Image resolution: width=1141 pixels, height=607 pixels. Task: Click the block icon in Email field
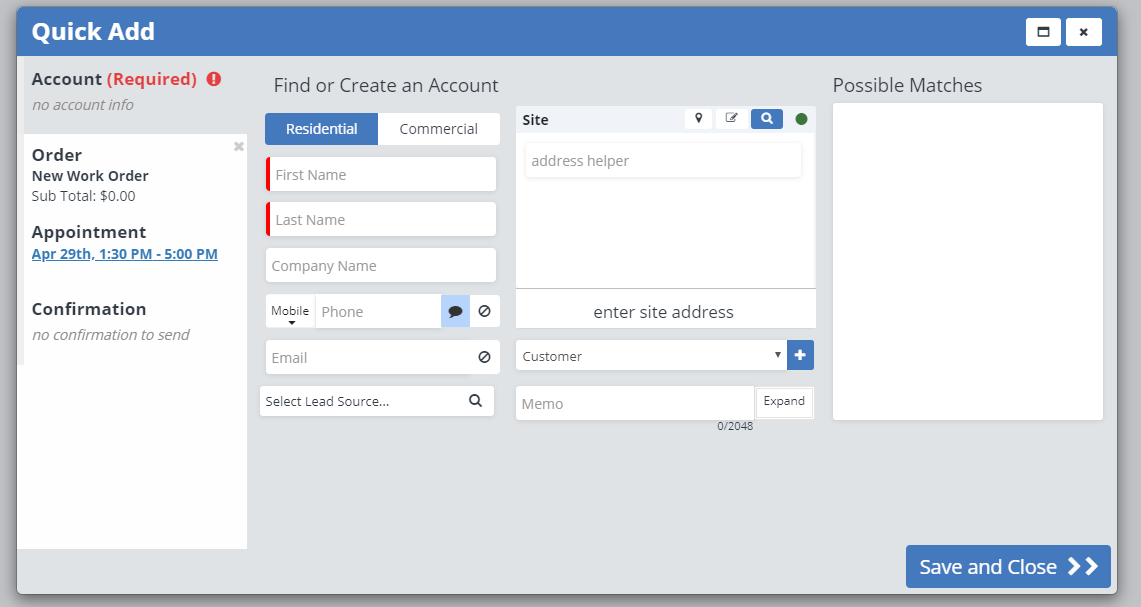pyautogui.click(x=485, y=357)
